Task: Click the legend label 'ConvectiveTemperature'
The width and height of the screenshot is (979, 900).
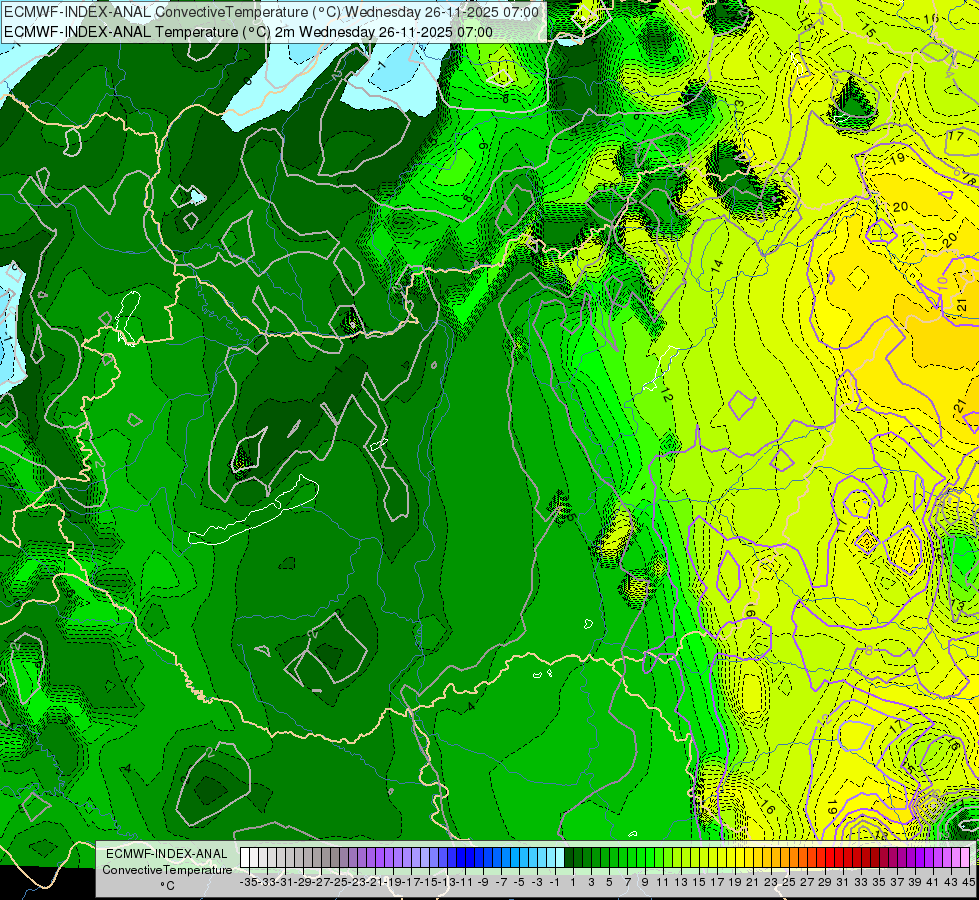Action: coord(167,869)
